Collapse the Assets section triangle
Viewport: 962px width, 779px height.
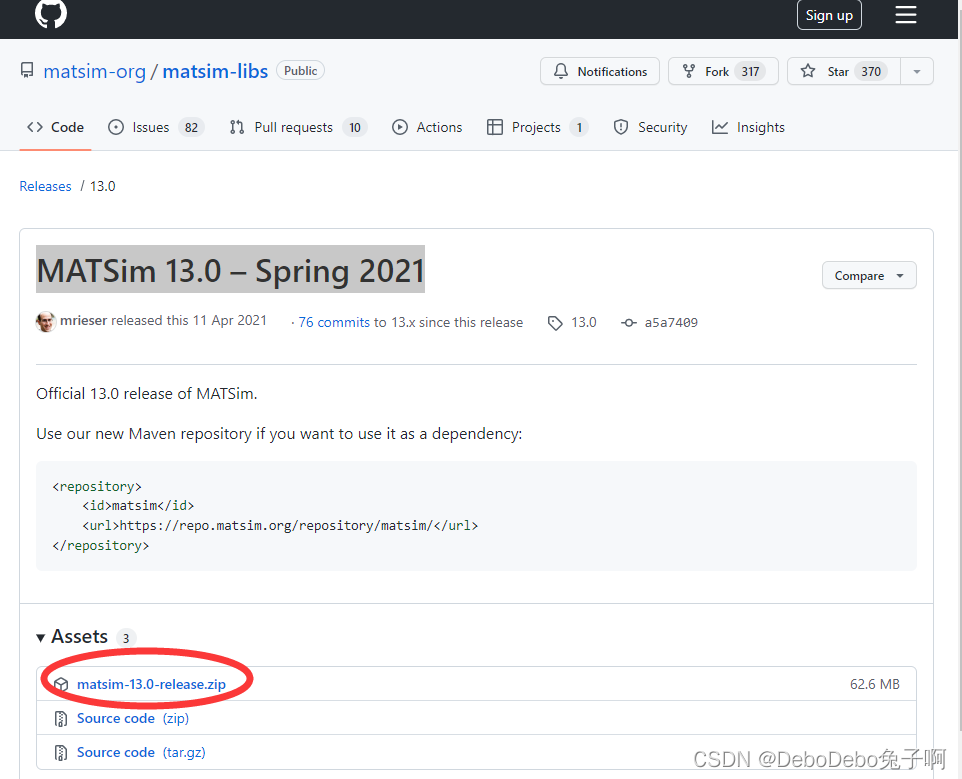click(x=40, y=638)
